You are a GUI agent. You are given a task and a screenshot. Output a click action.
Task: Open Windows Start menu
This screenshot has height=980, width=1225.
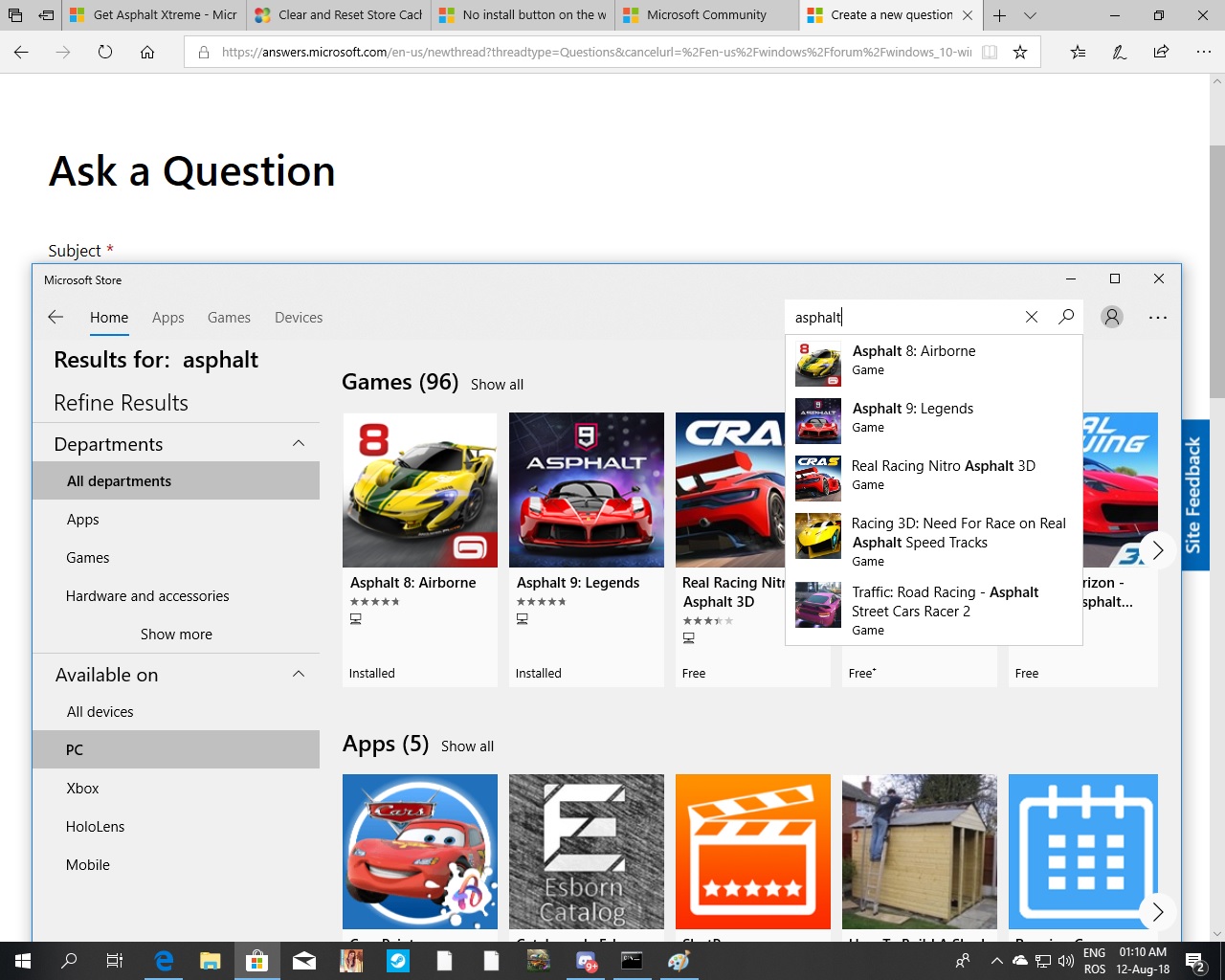click(x=23, y=961)
